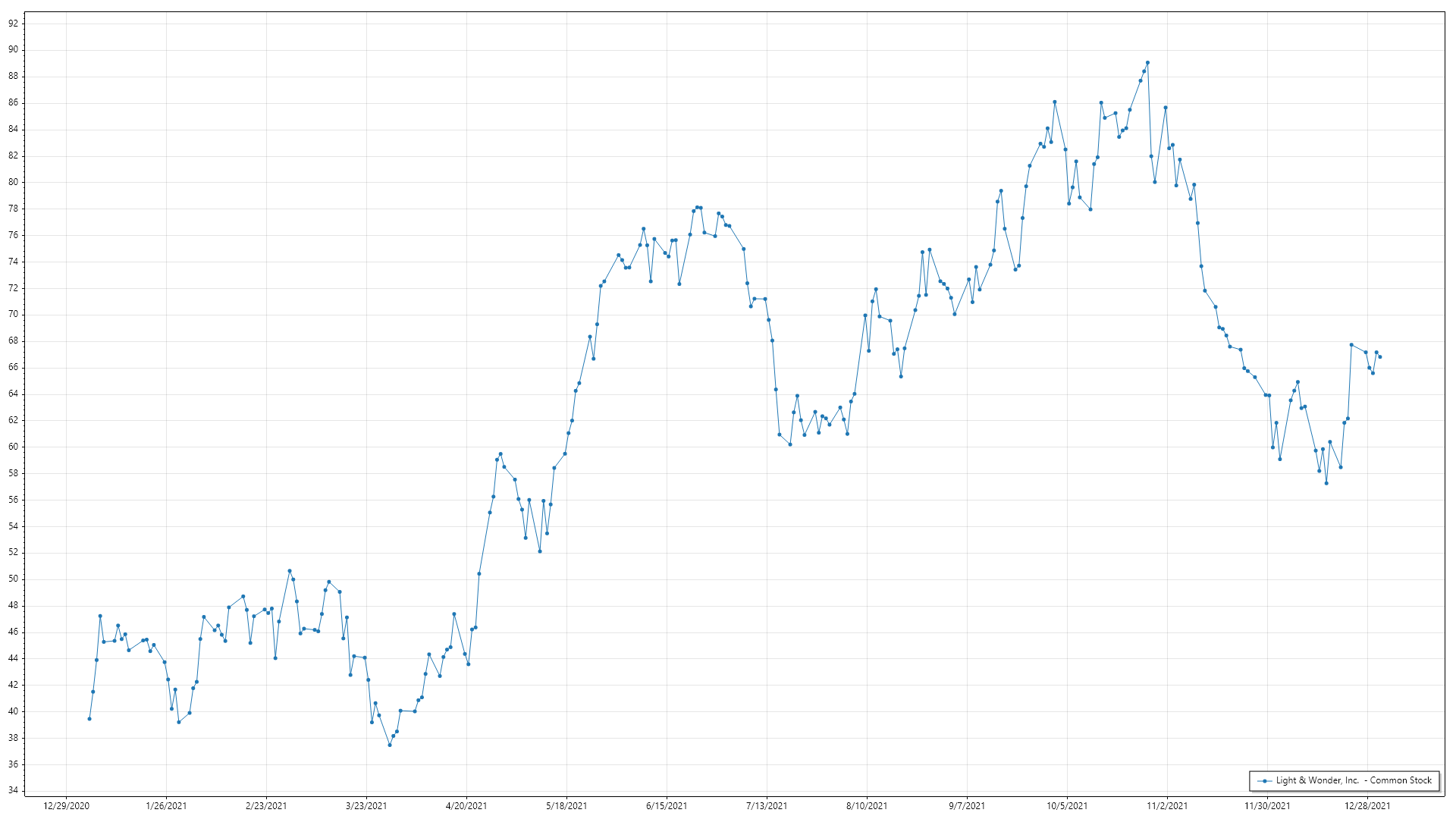Click the 80 value on y-axis
The image size is (1456, 819).
14,182
